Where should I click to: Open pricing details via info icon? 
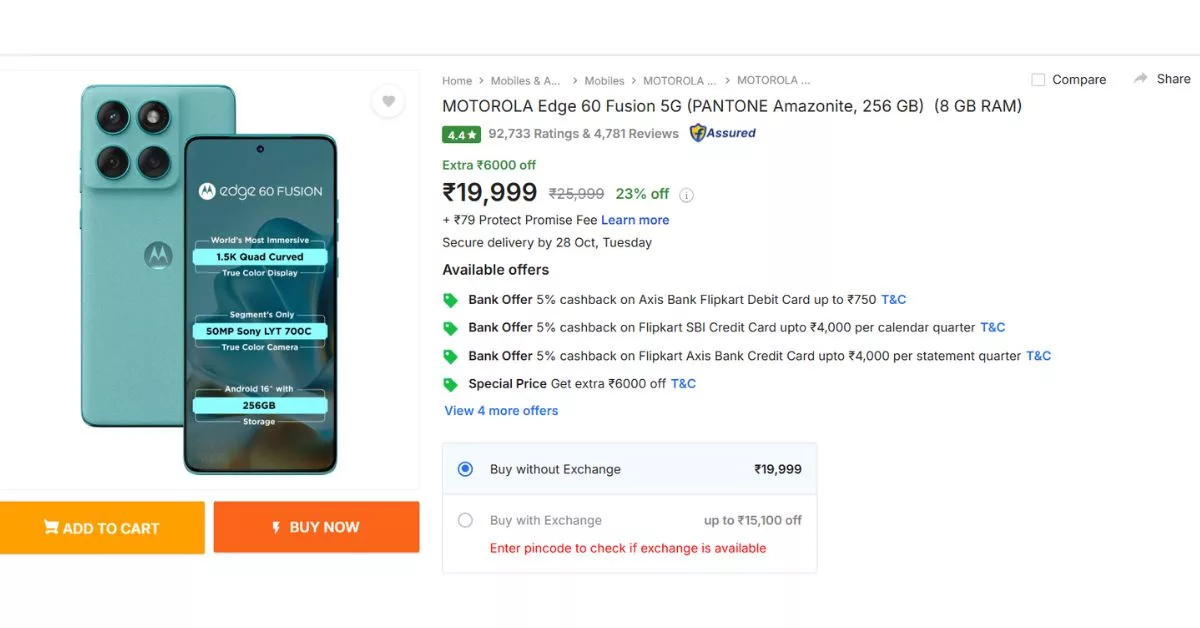(x=686, y=194)
